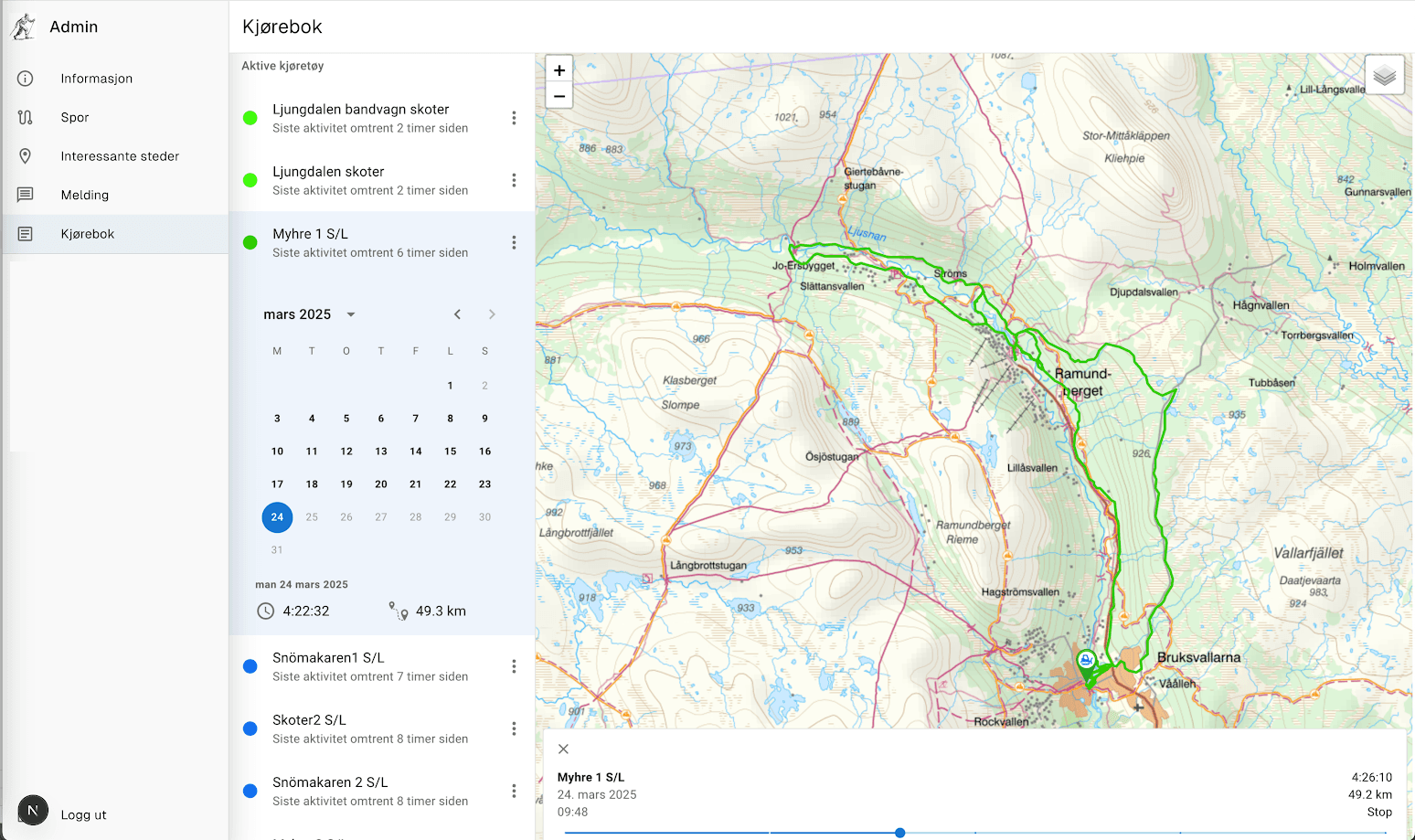Open options menu for Ljungdalen bandvagn skoter
The image size is (1415, 840).
point(514,118)
